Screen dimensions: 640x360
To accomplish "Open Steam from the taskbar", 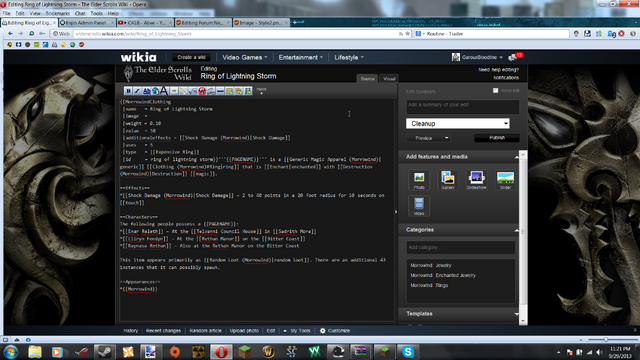I will tap(104, 351).
